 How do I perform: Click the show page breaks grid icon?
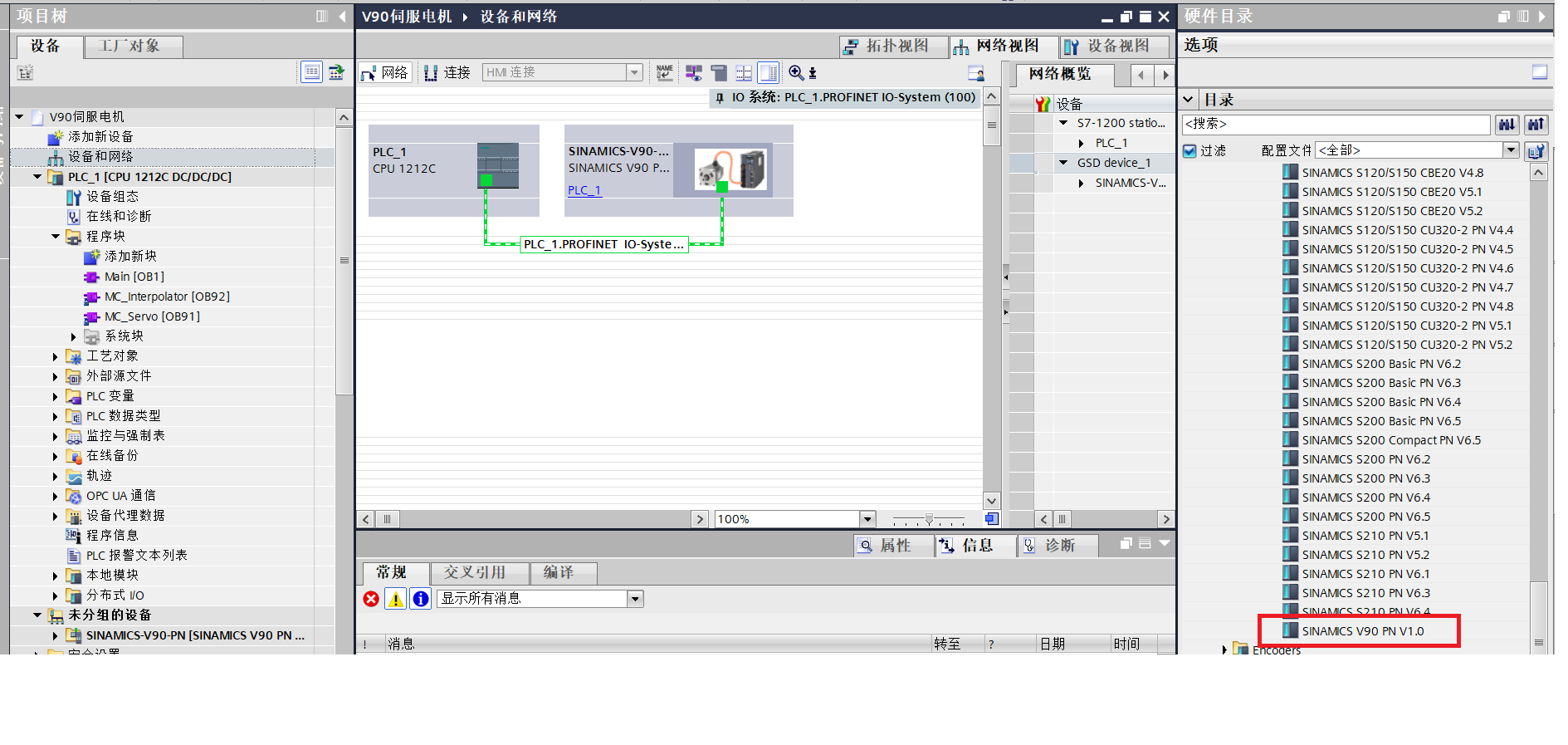click(744, 73)
